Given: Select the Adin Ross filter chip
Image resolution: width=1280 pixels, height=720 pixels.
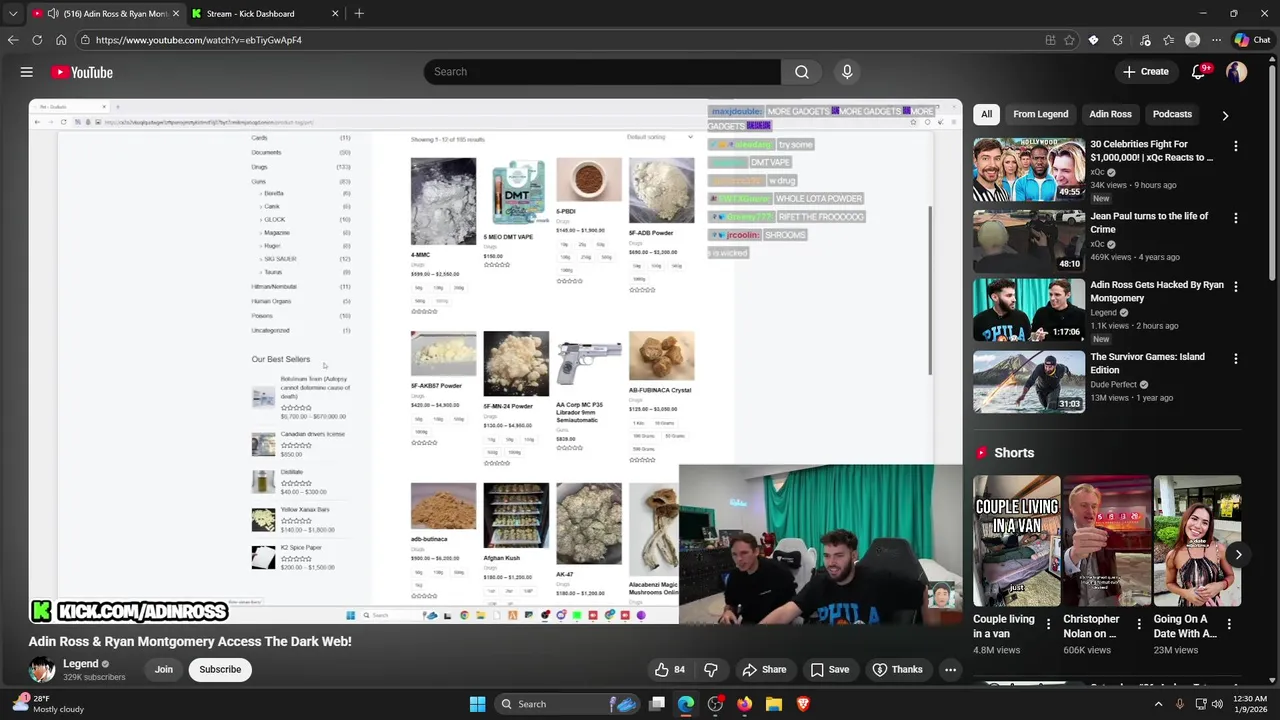Looking at the screenshot, I should pos(1110,114).
